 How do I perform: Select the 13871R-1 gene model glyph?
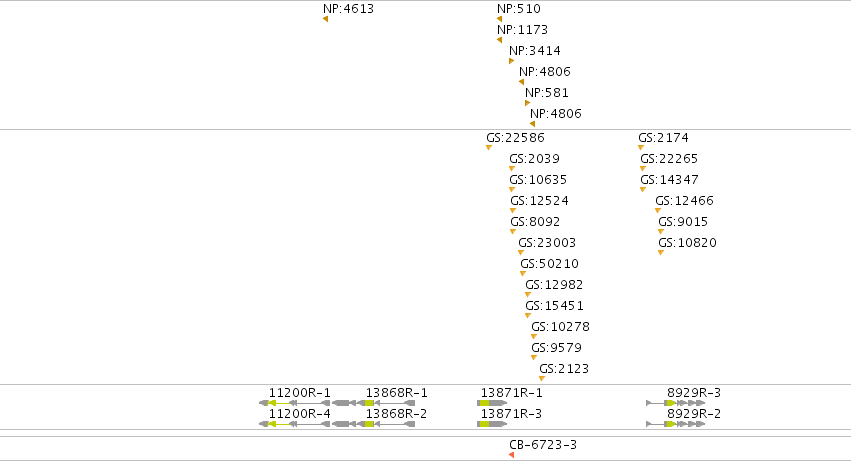492,403
